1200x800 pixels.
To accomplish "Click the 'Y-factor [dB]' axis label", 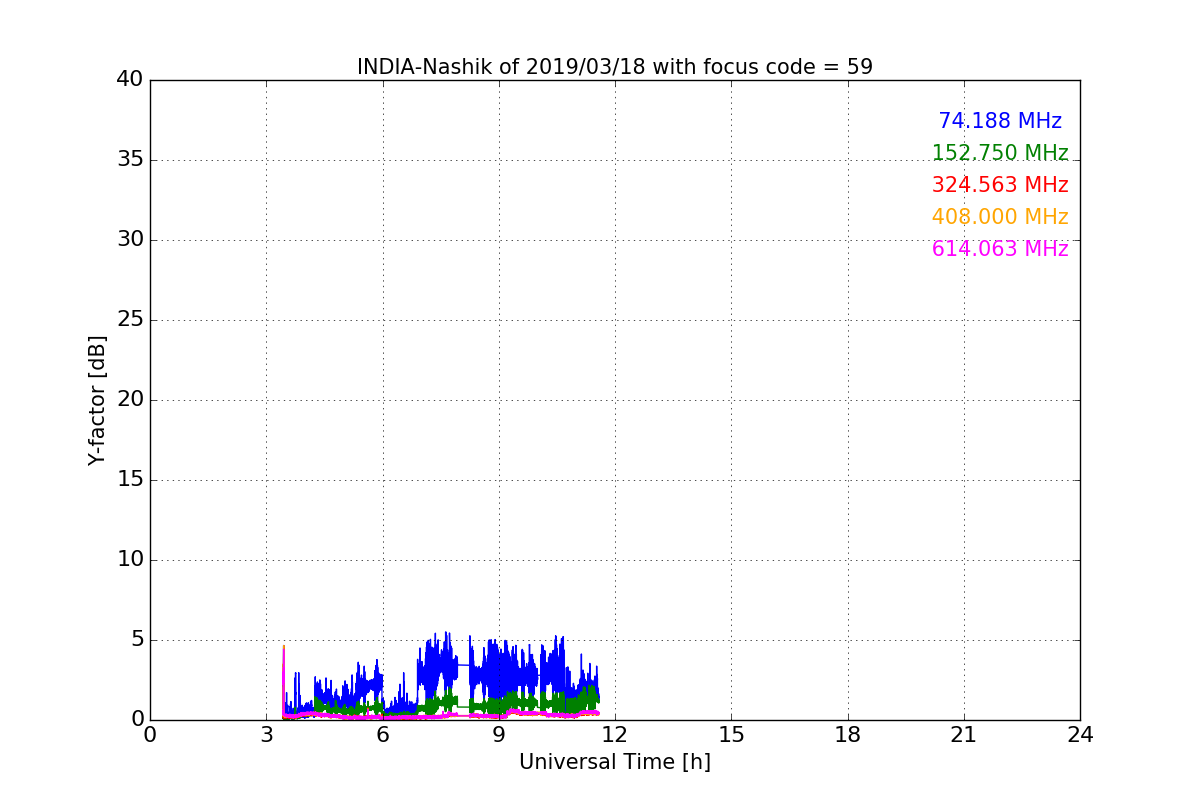I will [97, 400].
